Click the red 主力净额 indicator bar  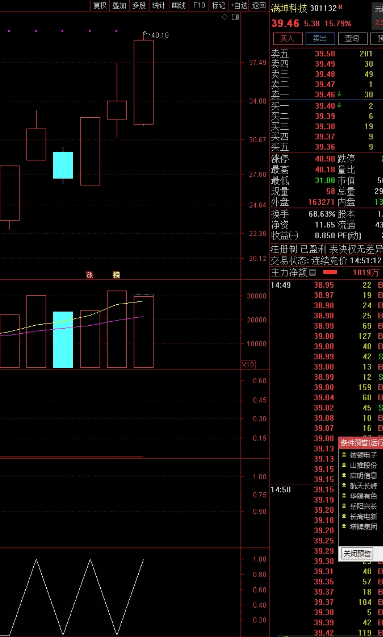pyautogui.click(x=330, y=273)
